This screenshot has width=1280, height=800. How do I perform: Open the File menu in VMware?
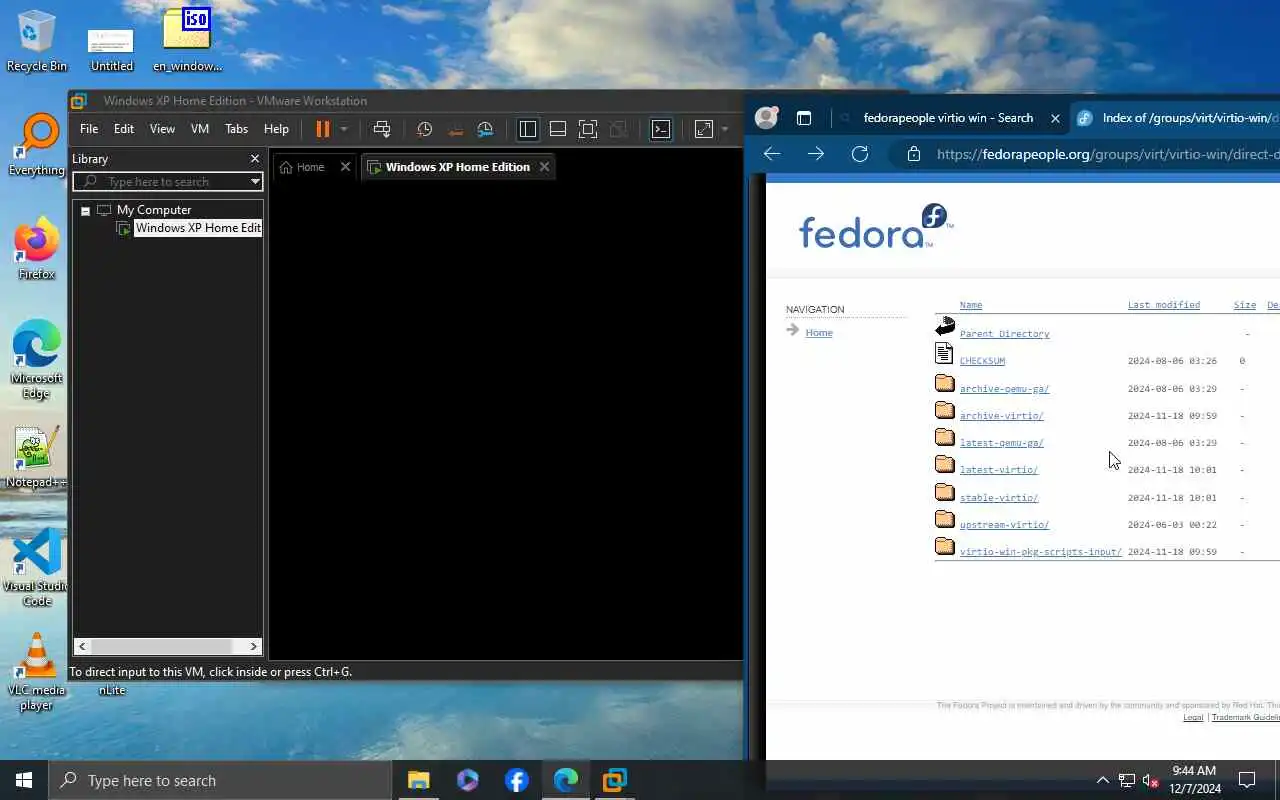tap(89, 129)
